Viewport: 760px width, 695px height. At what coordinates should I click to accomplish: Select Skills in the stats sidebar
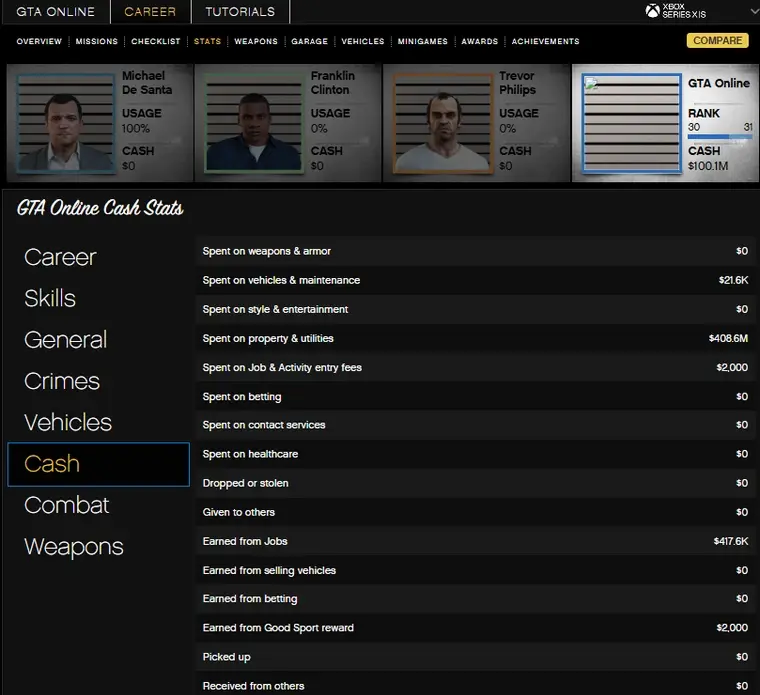coord(50,298)
